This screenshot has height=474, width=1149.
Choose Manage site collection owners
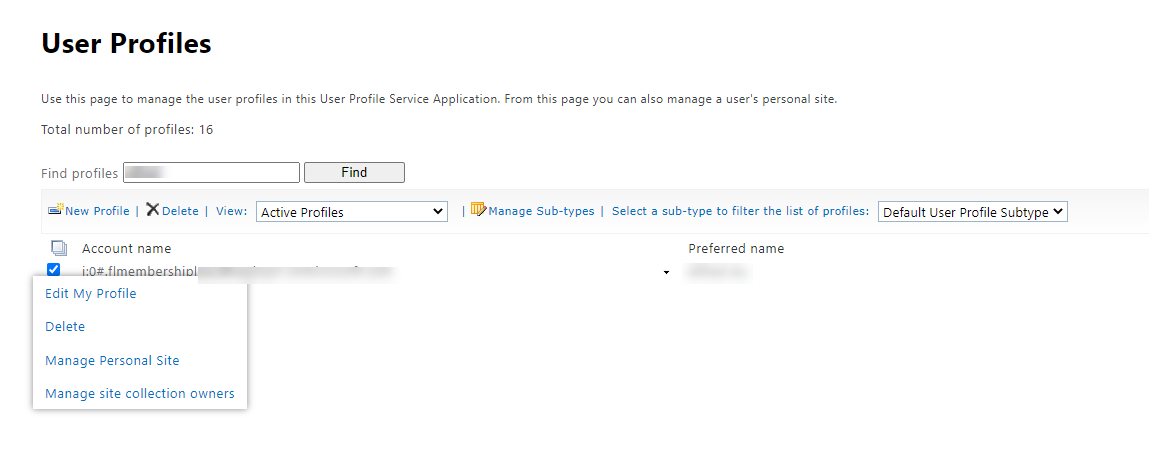point(140,394)
